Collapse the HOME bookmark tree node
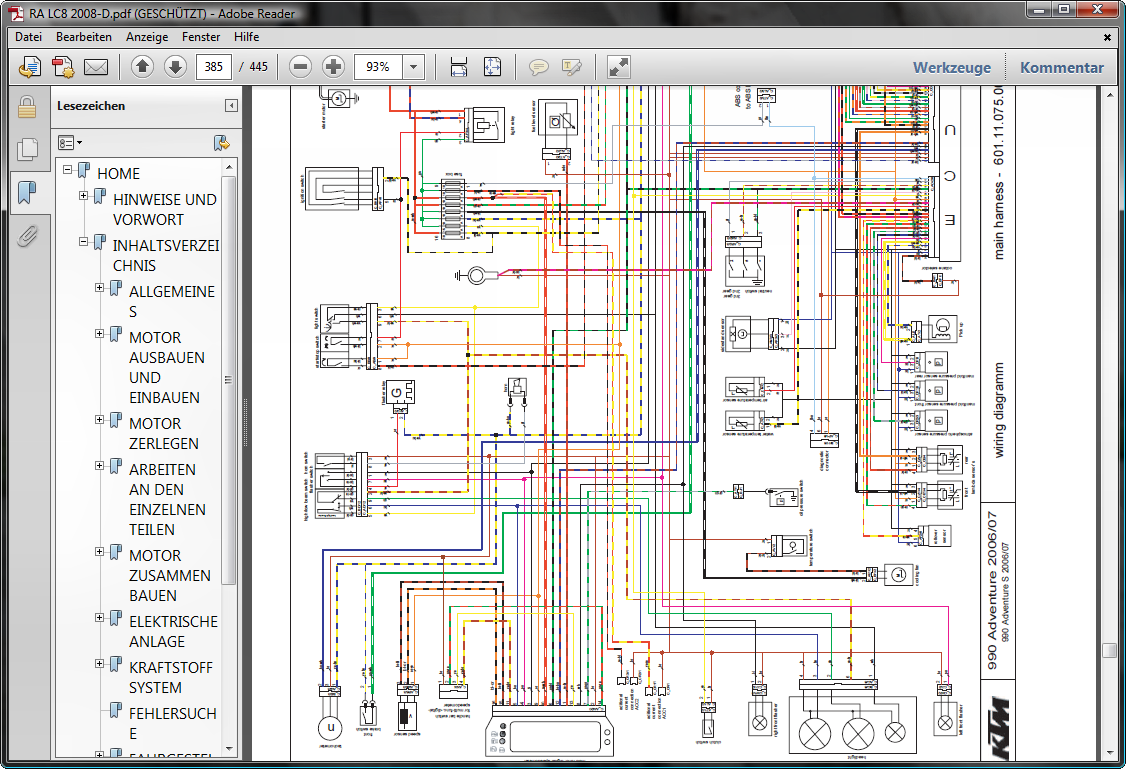 68,170
